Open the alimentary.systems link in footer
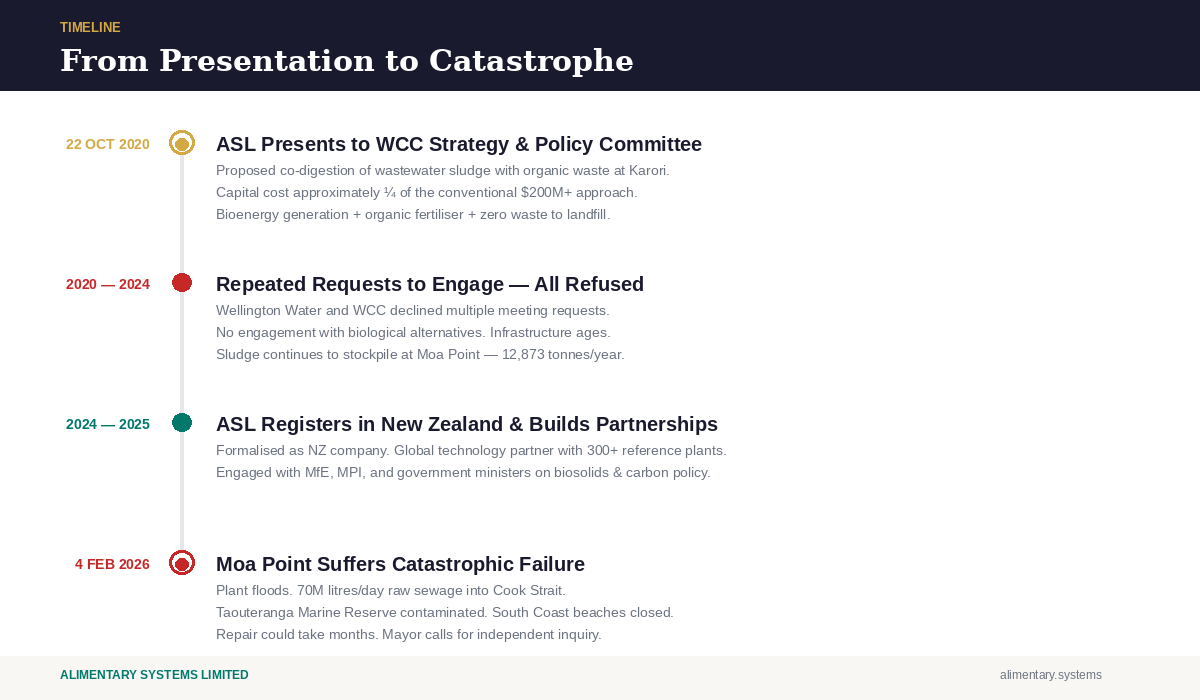This screenshot has height=700, width=1200. coord(1050,675)
